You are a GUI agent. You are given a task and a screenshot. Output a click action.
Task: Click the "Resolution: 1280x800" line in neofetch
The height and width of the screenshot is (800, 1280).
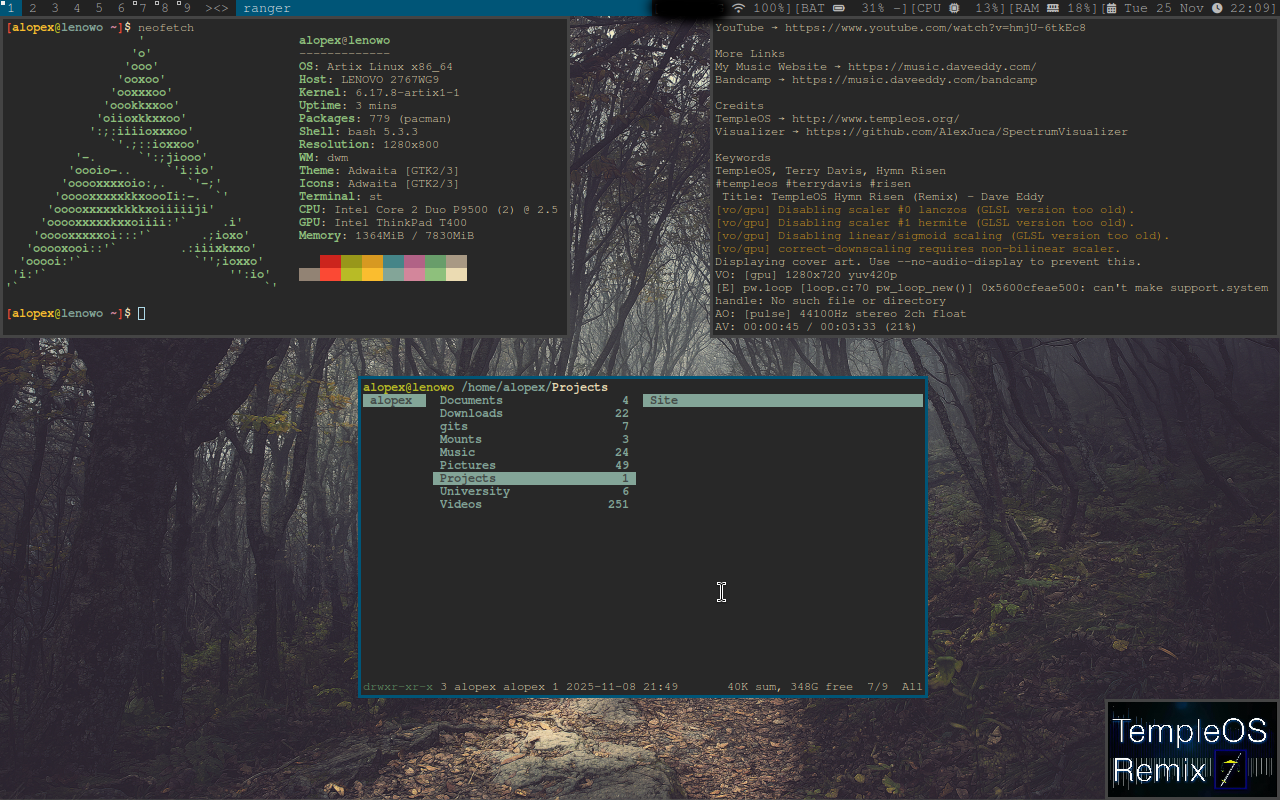tap(369, 145)
